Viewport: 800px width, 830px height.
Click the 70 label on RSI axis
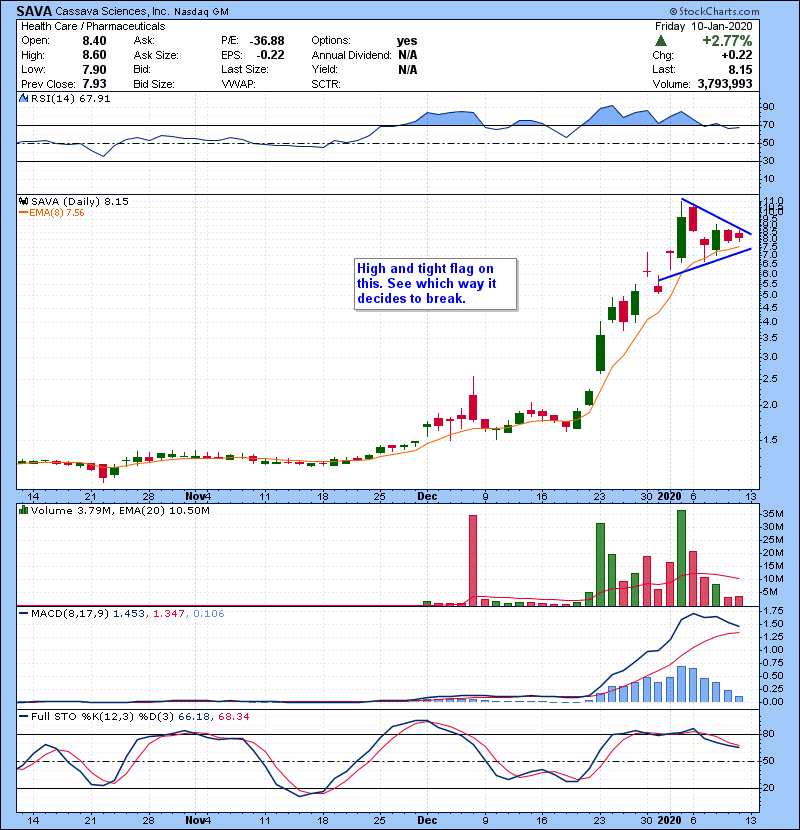768,125
